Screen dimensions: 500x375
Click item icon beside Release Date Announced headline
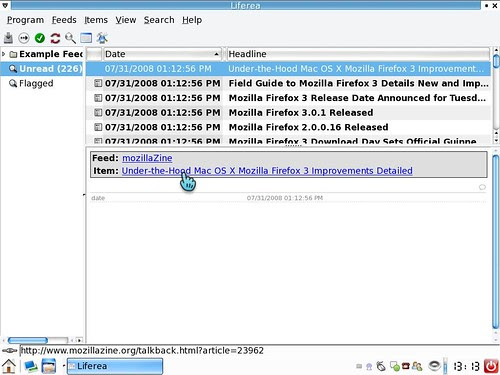[98, 98]
